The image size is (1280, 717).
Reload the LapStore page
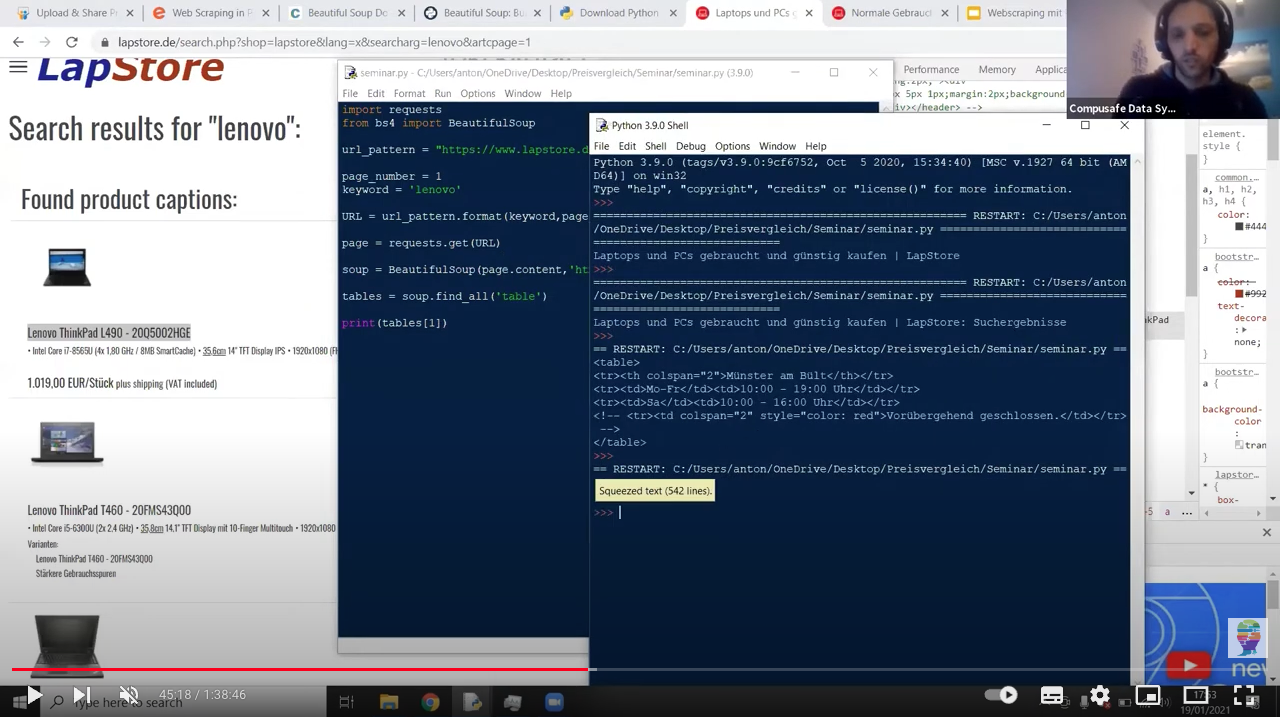click(71, 42)
